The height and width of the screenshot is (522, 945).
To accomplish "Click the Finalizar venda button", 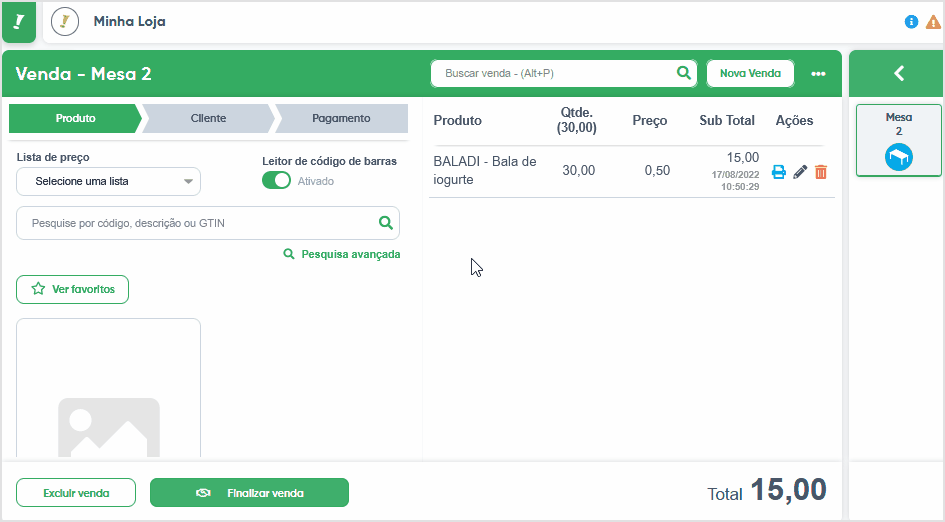I will 250,493.
